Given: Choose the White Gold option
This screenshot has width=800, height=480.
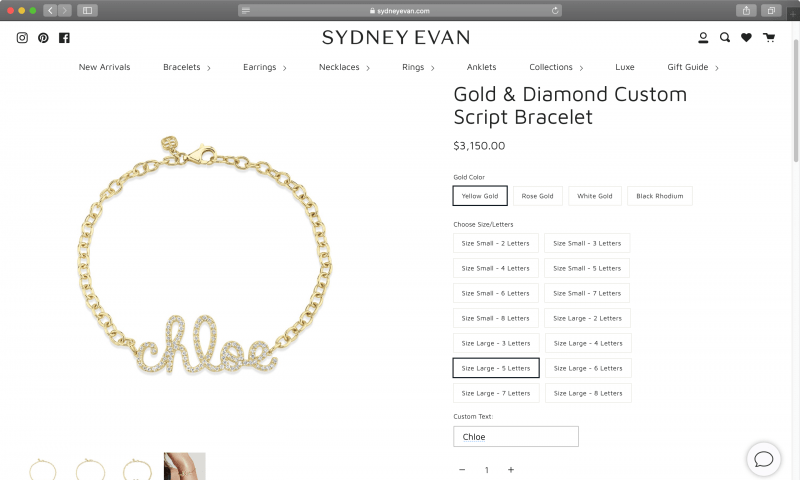Looking at the screenshot, I should tap(595, 196).
